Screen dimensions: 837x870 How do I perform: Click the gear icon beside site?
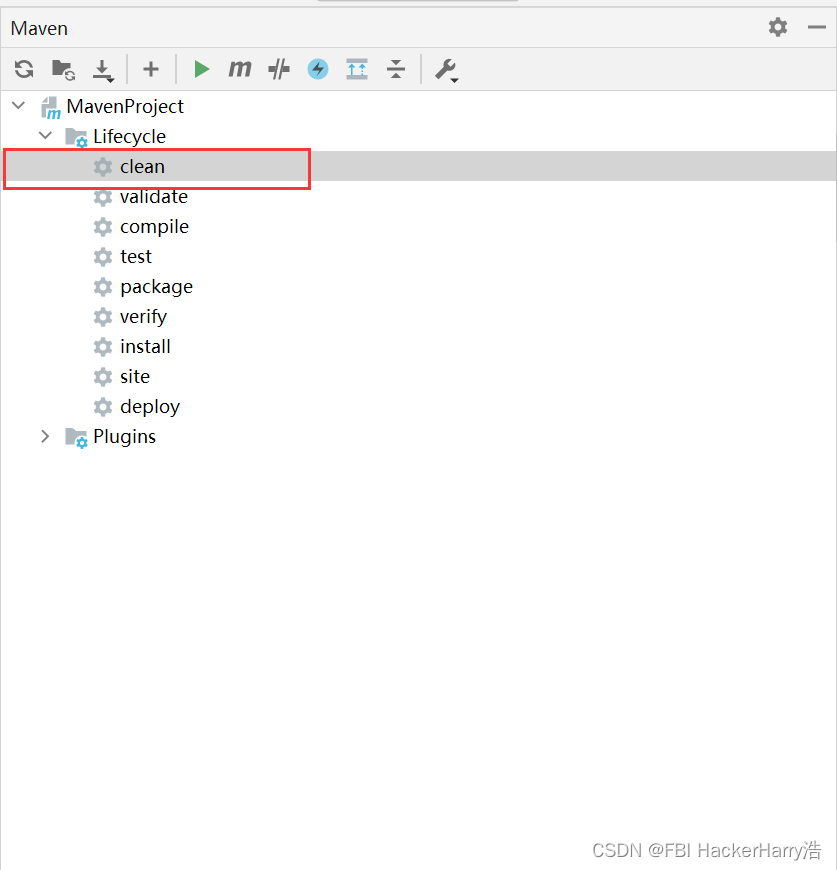(103, 377)
